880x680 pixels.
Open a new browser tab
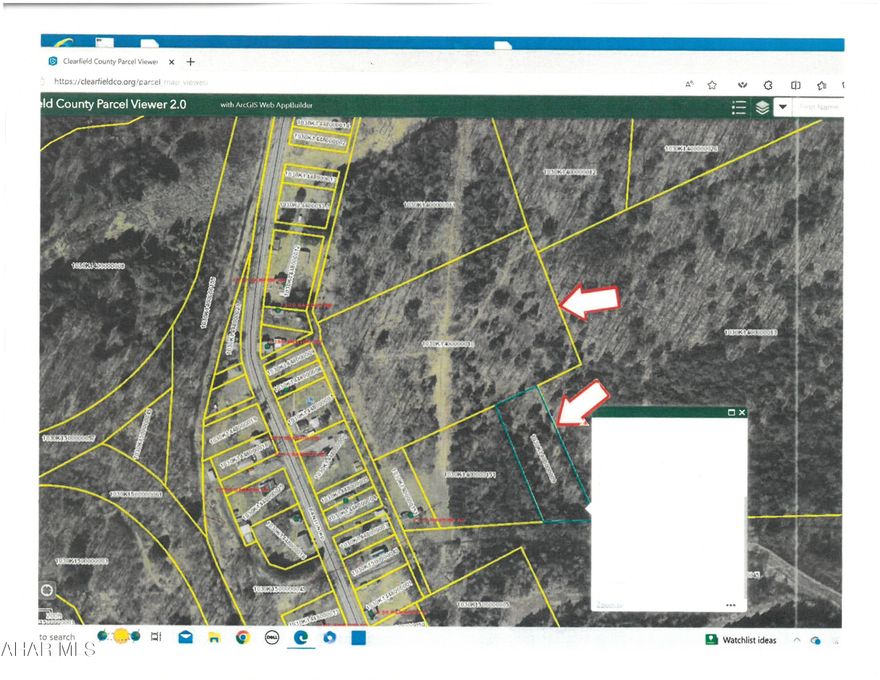click(190, 61)
